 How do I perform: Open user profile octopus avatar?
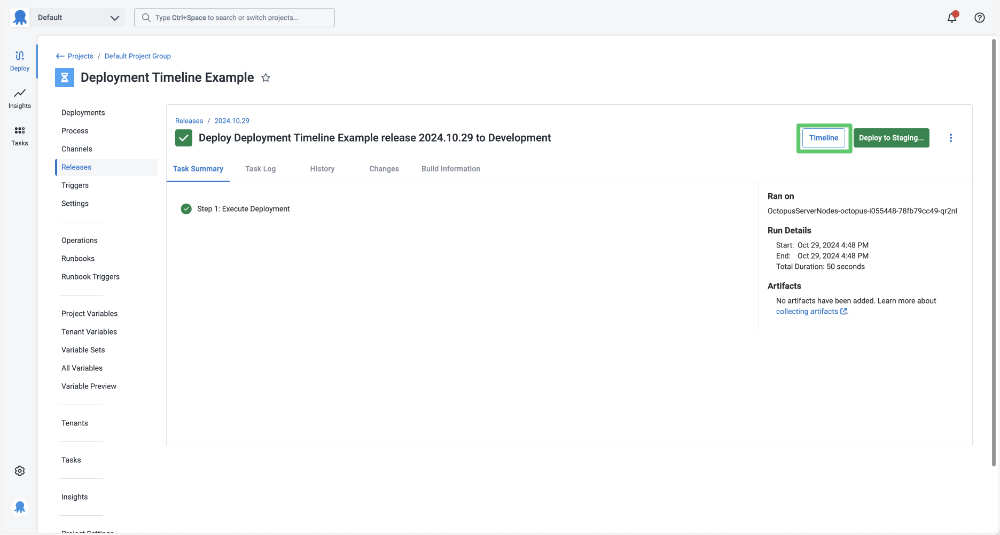click(x=20, y=507)
